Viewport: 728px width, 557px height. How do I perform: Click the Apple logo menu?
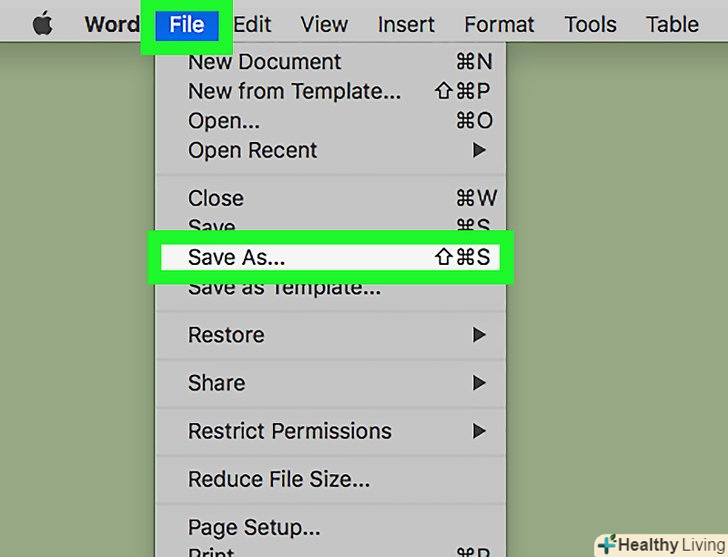pos(42,24)
